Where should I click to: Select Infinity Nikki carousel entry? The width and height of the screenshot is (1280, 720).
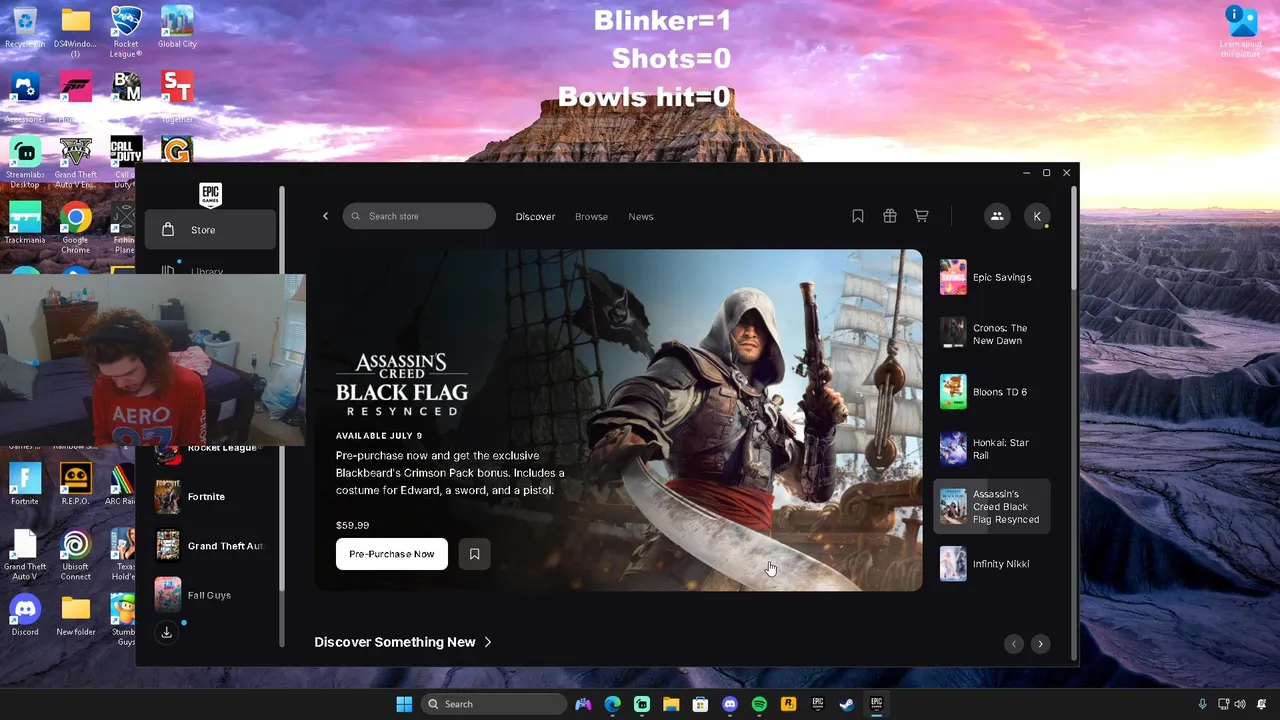[x=992, y=564]
